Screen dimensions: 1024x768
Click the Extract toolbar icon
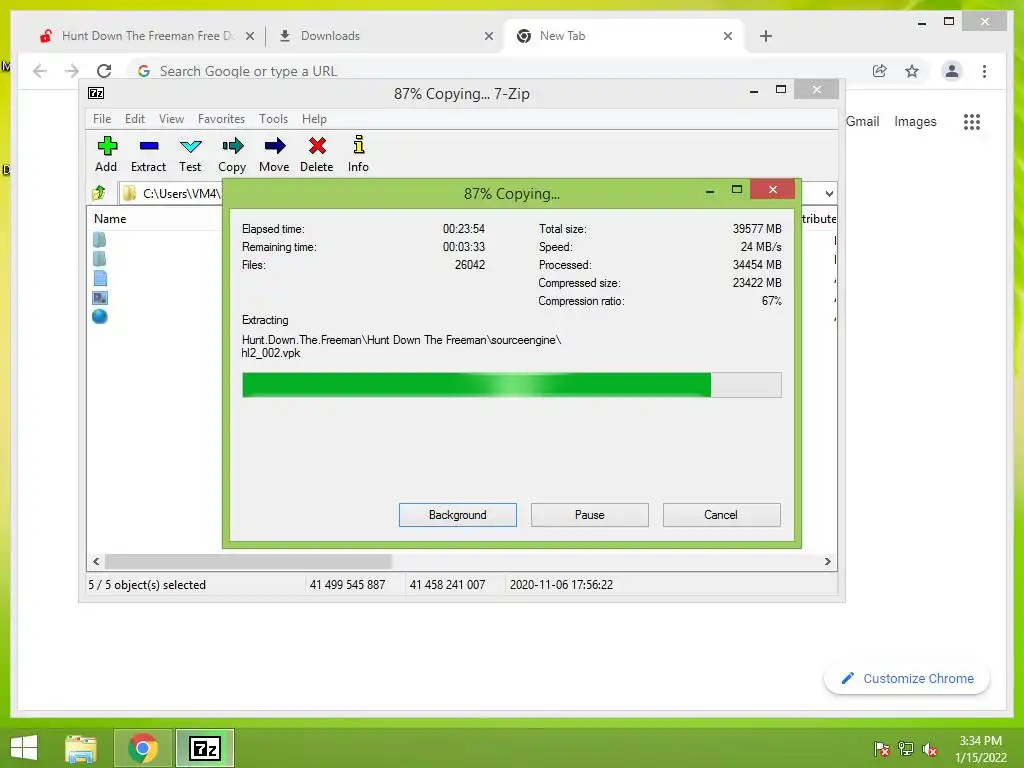149,146
